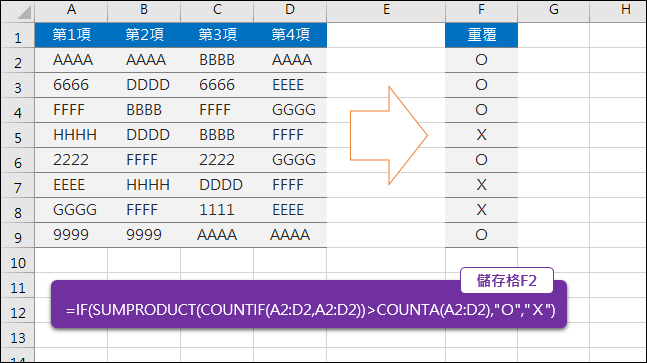The height and width of the screenshot is (363, 647).
Task: Select cell C2 containing BBBB
Action: pyautogui.click(x=217, y=60)
